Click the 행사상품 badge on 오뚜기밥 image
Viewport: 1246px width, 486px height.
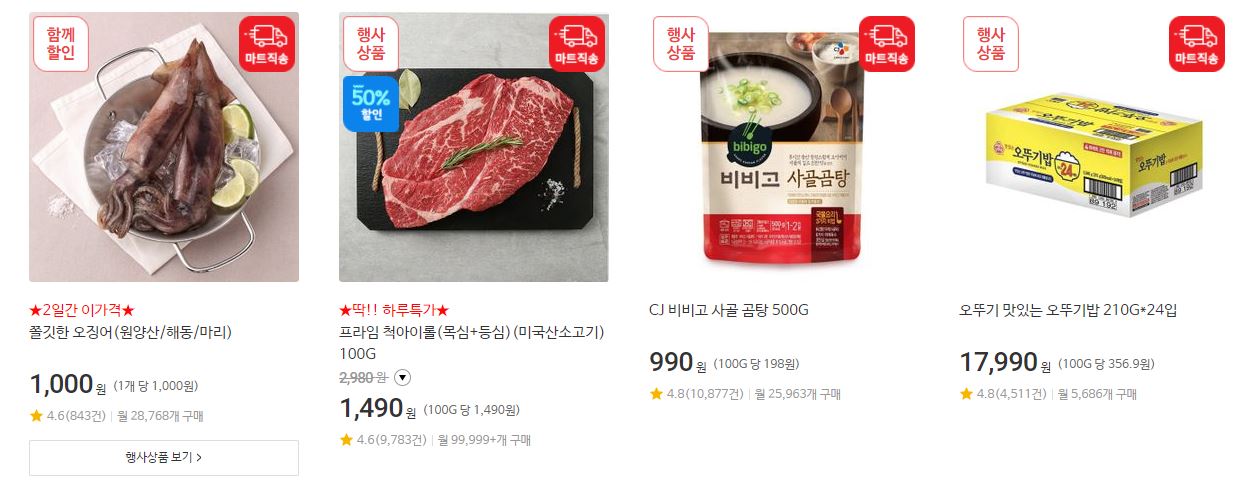click(991, 44)
